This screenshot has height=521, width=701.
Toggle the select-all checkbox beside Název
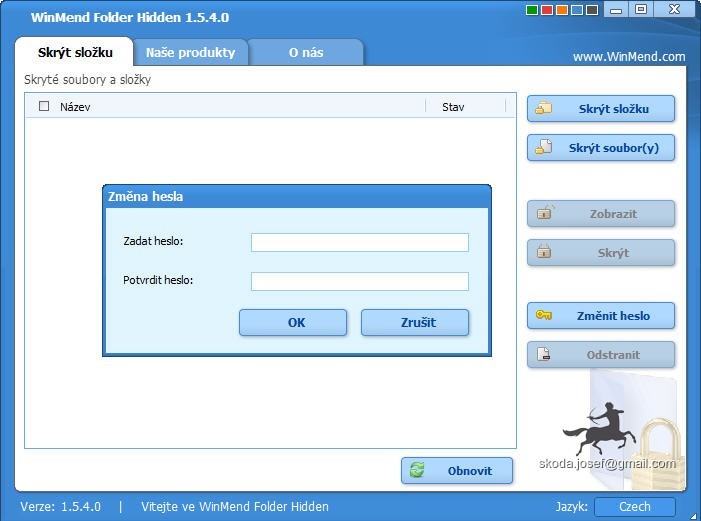[x=44, y=106]
